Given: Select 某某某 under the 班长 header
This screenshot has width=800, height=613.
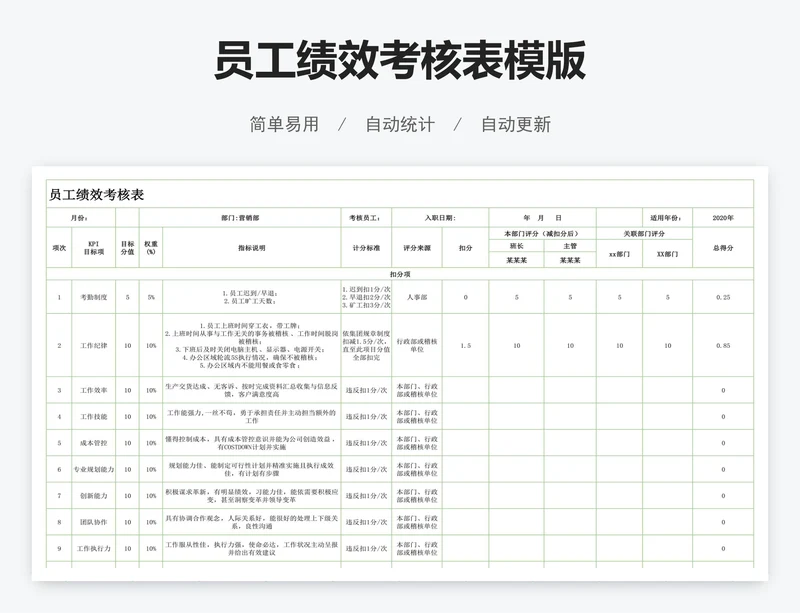Looking at the screenshot, I should click(516, 260).
